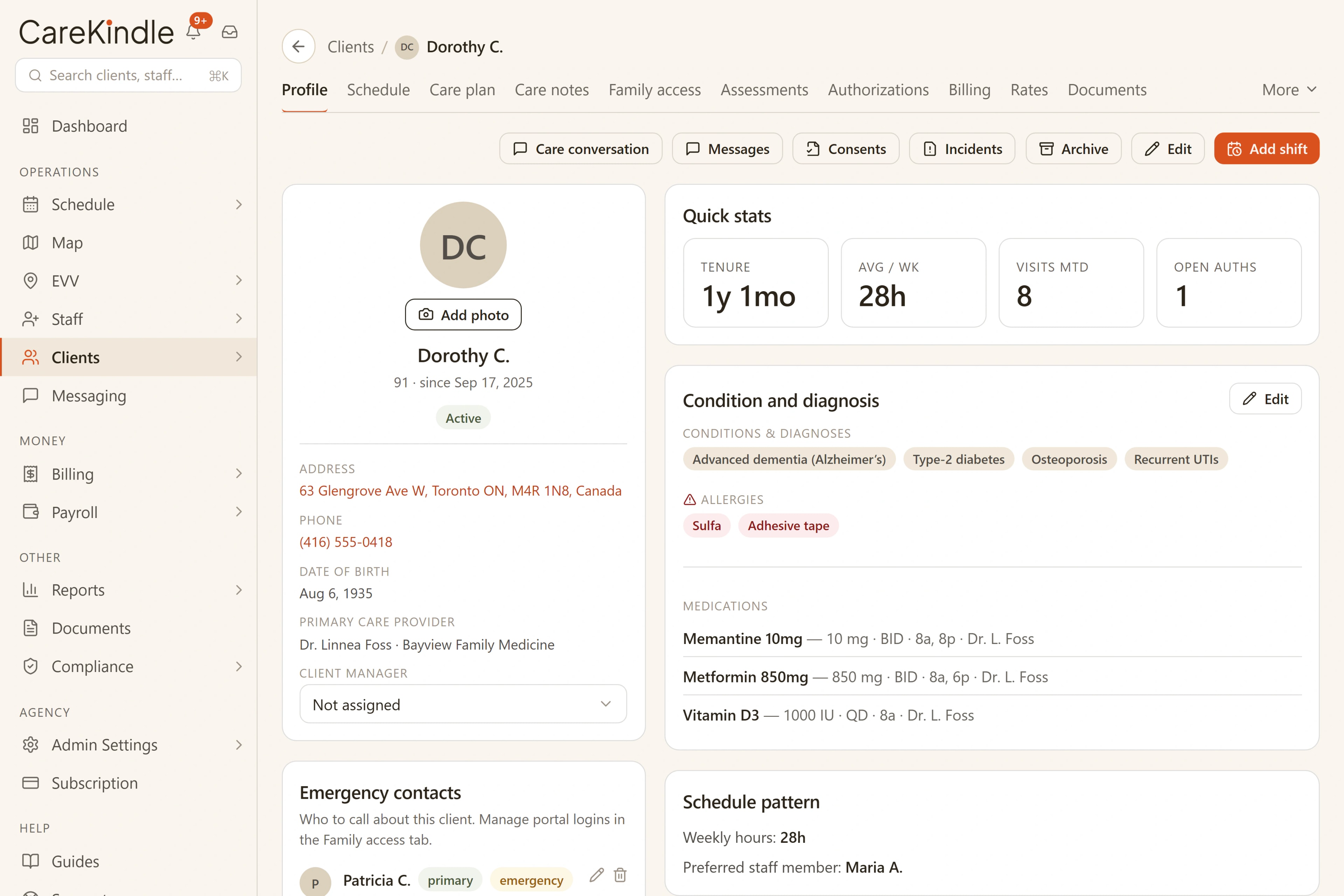Click the DC avatar in breadcrumb

coord(407,47)
